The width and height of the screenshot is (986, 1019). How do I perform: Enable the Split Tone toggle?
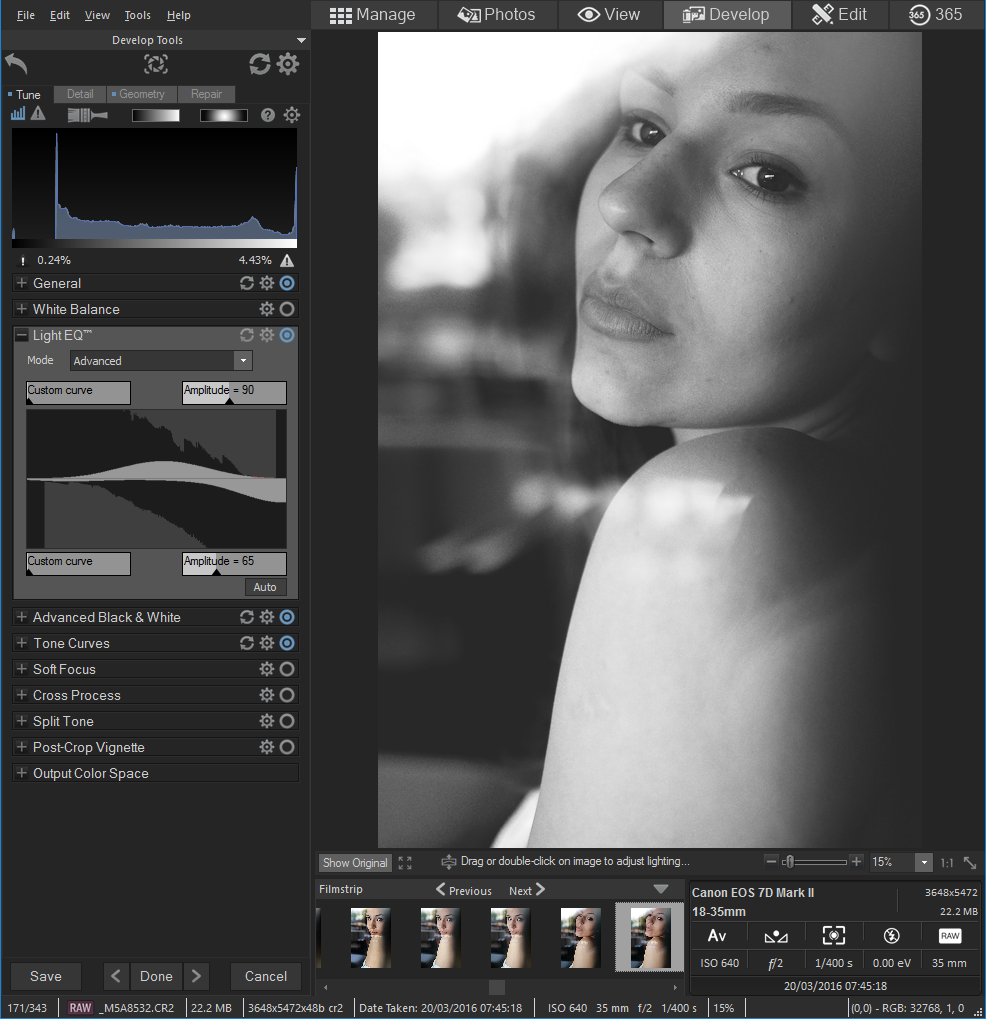tap(287, 721)
